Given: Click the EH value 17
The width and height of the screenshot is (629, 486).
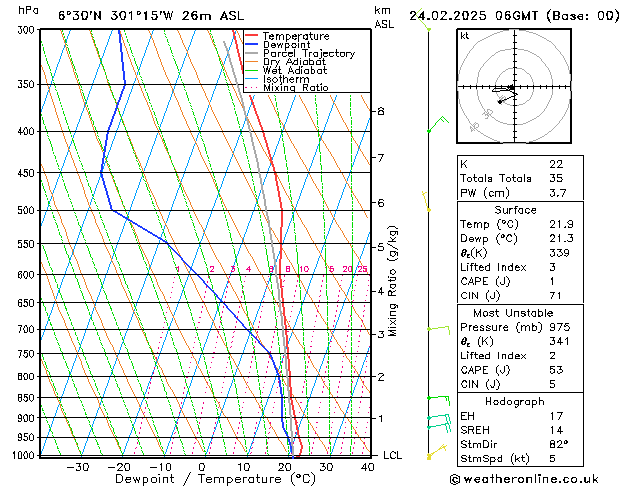Looking at the screenshot, I should (556, 416).
